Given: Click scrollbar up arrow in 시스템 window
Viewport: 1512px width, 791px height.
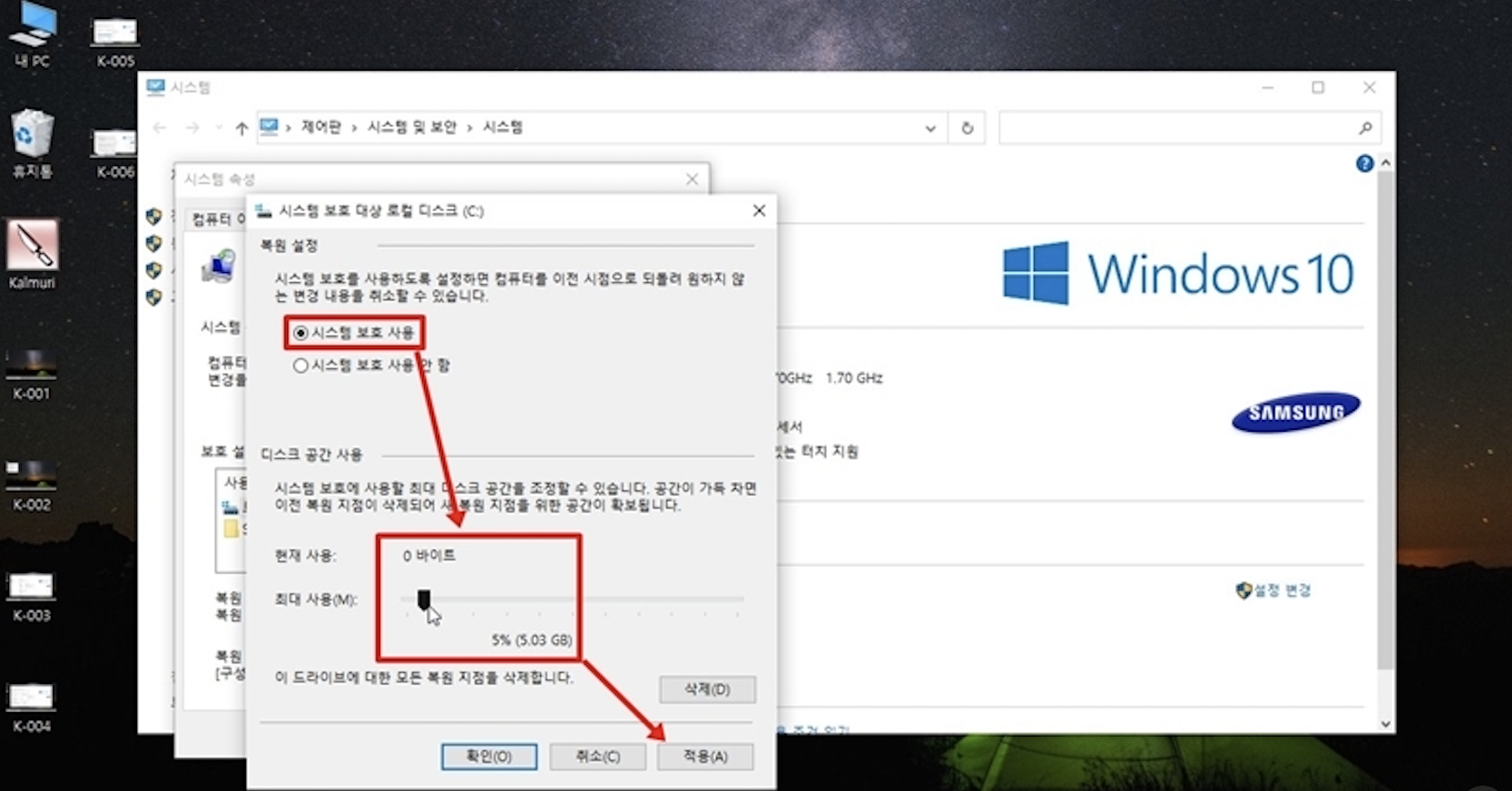Looking at the screenshot, I should click(x=1385, y=163).
